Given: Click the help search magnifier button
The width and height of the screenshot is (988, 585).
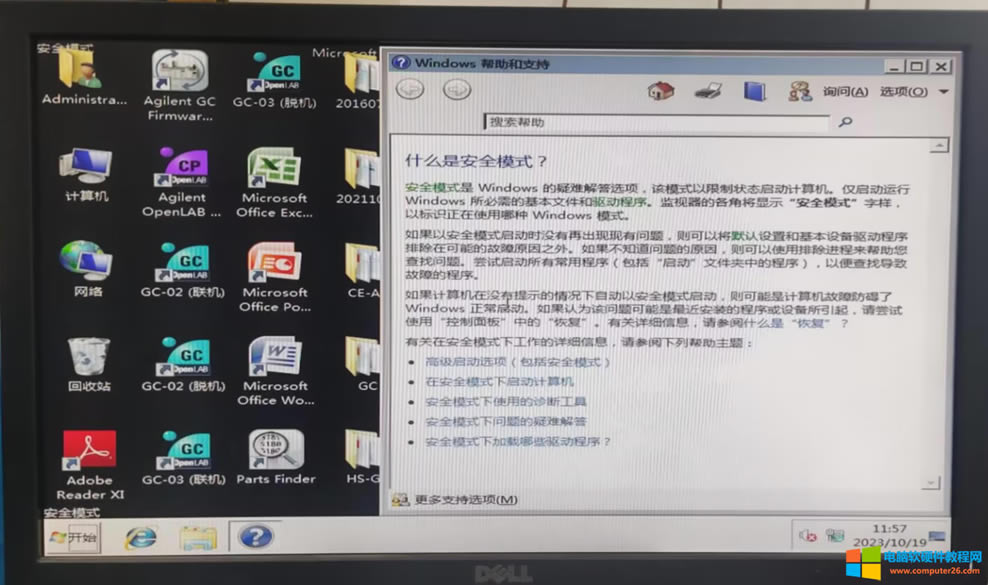Looking at the screenshot, I should coord(845,122).
